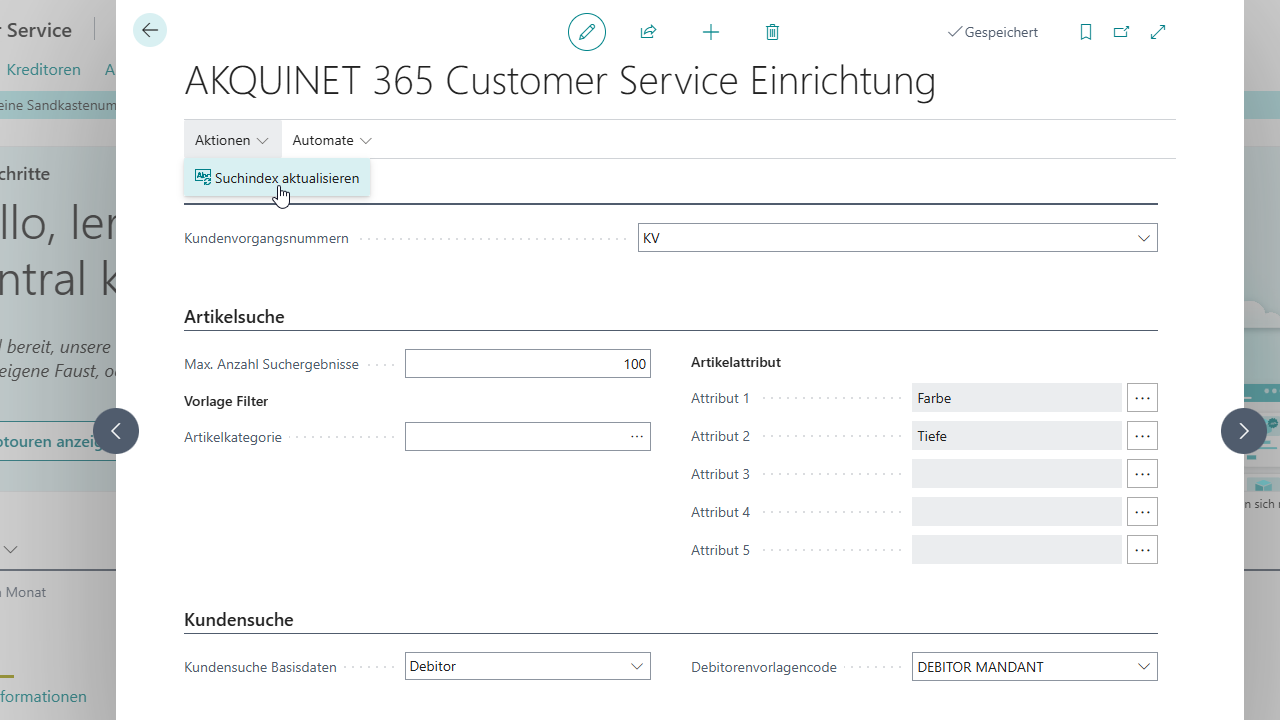This screenshot has width=1280, height=720.
Task: Go to previous record arrow
Action: tap(116, 431)
